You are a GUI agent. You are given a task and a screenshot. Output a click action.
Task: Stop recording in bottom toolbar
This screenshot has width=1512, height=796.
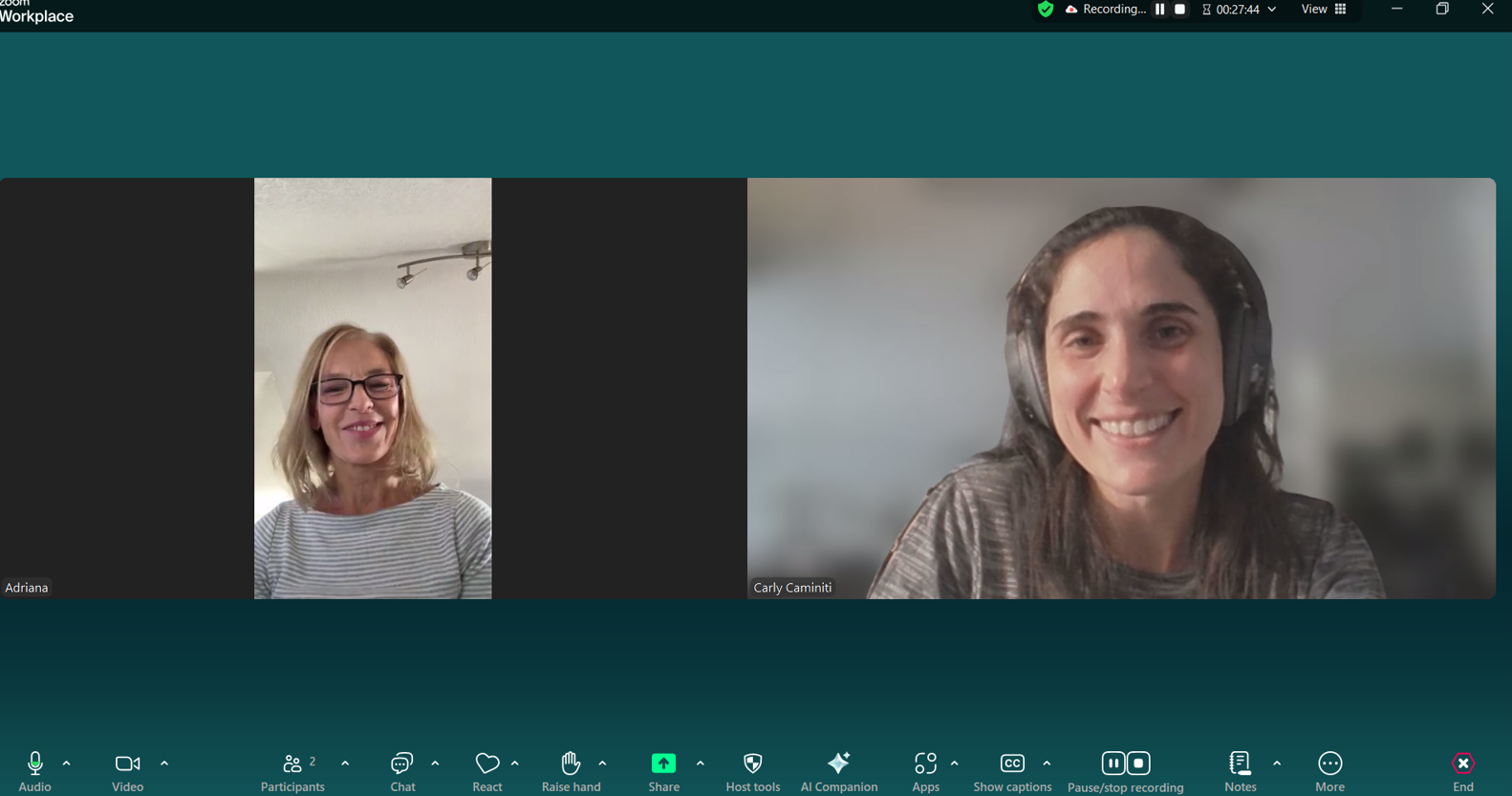pos(1138,764)
